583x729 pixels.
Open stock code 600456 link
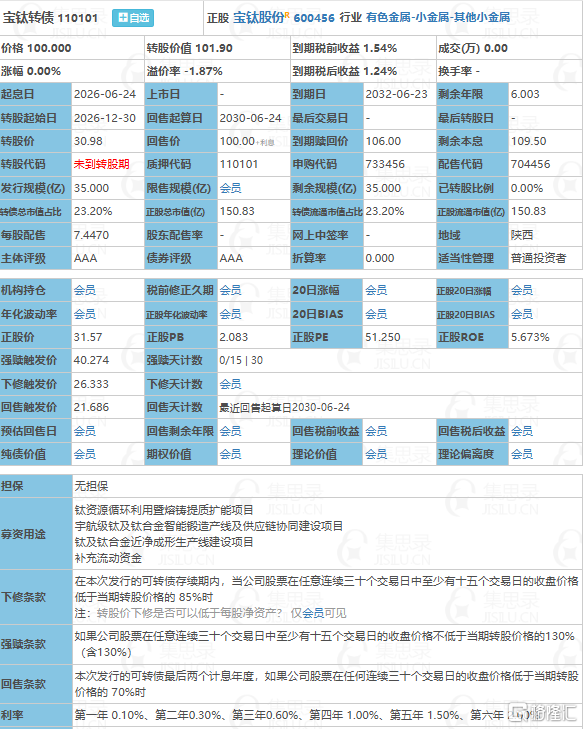coord(314,18)
